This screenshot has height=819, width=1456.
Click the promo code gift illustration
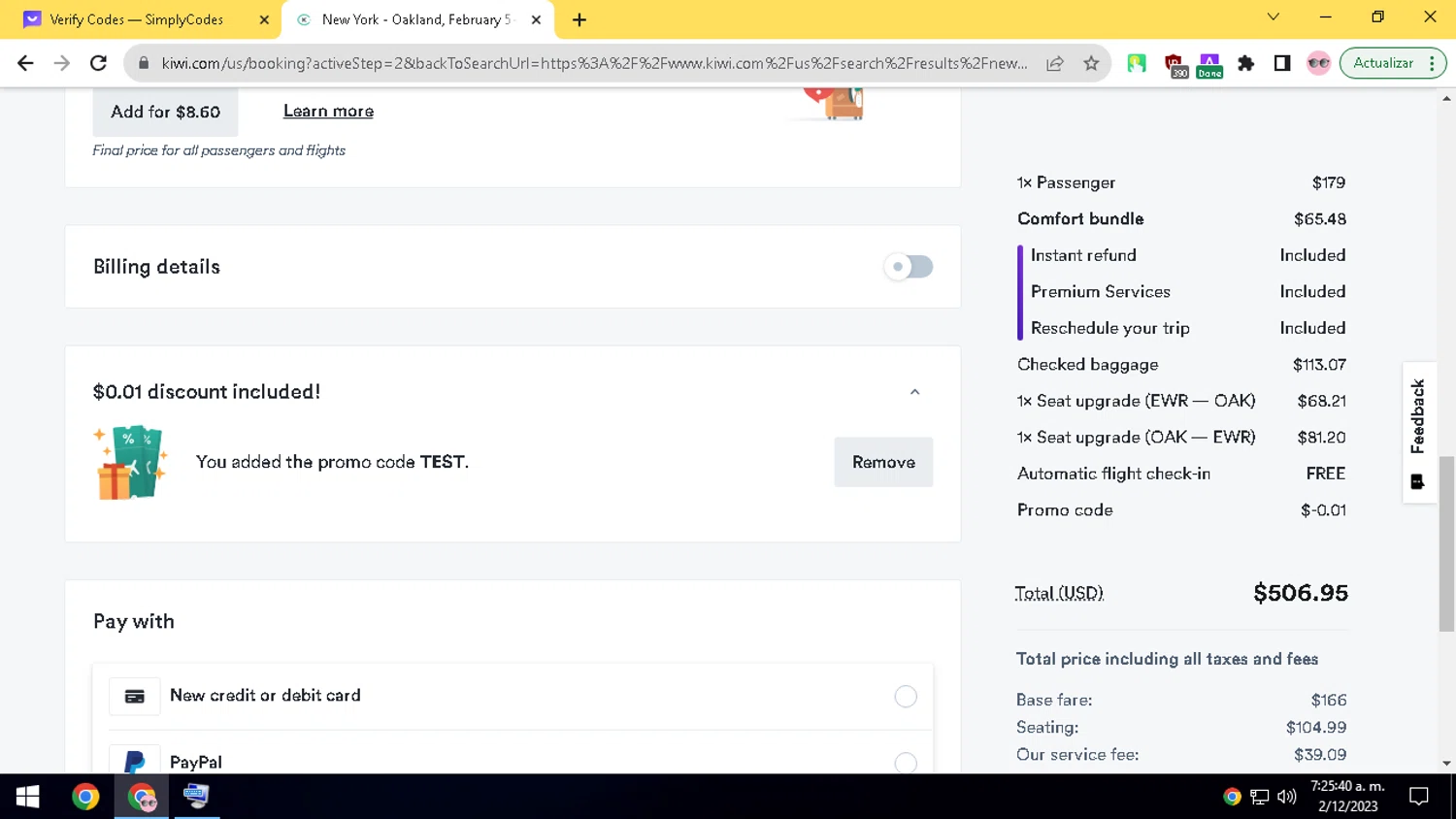pyautogui.click(x=131, y=462)
